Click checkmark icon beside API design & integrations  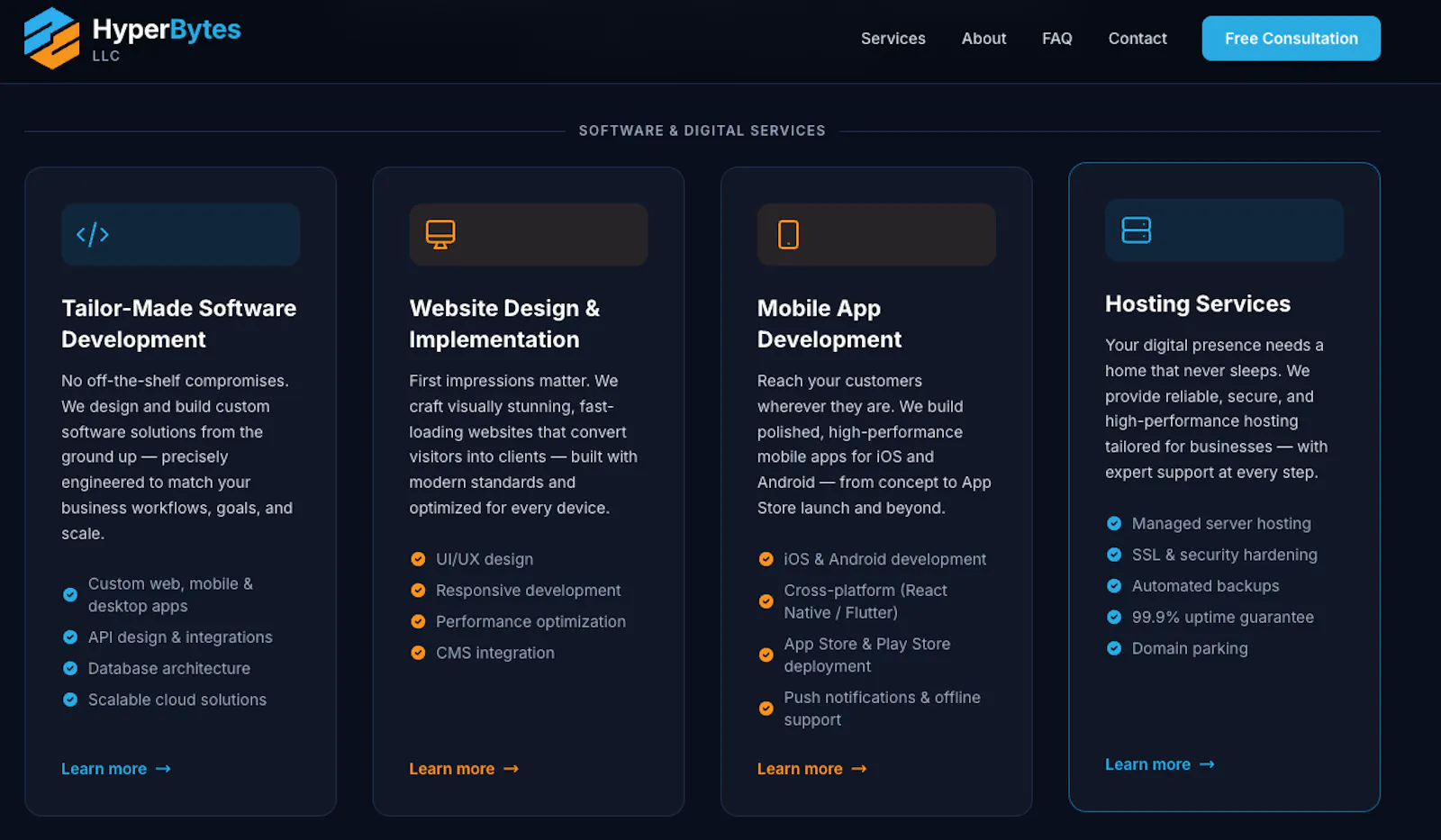point(70,637)
